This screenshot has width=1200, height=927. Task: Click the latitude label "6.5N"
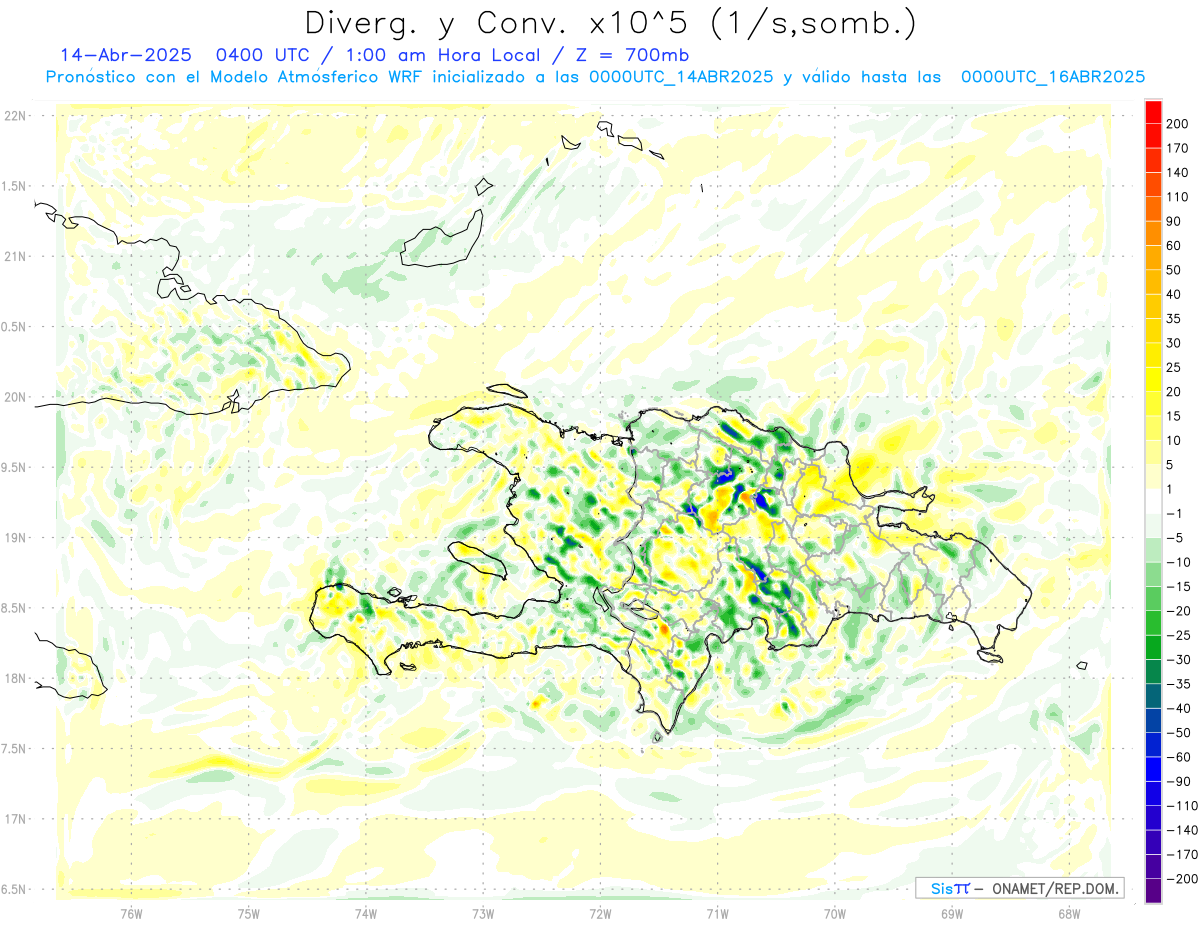pos(14,889)
